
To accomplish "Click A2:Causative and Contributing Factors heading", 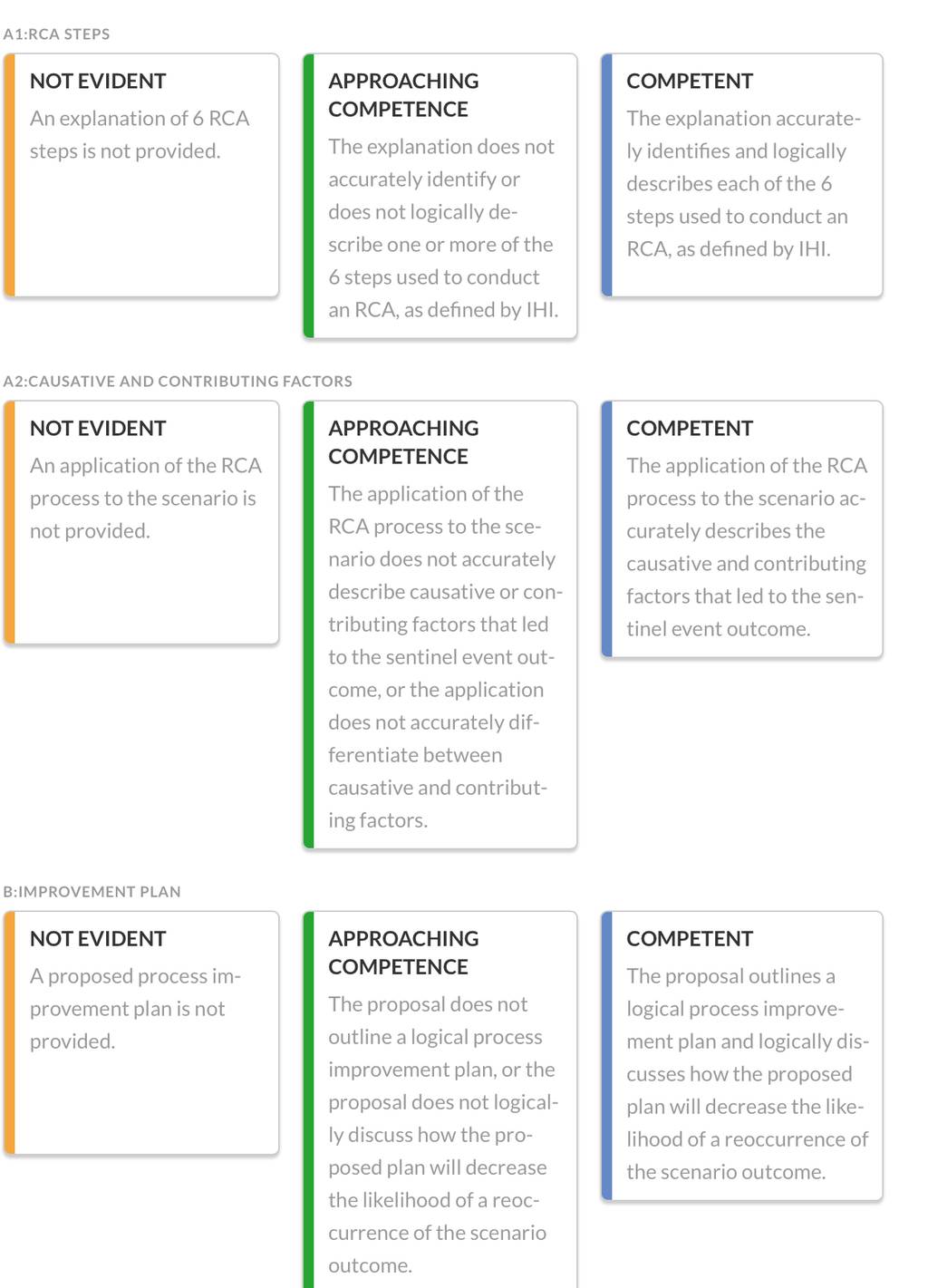I will pyautogui.click(x=178, y=382).
